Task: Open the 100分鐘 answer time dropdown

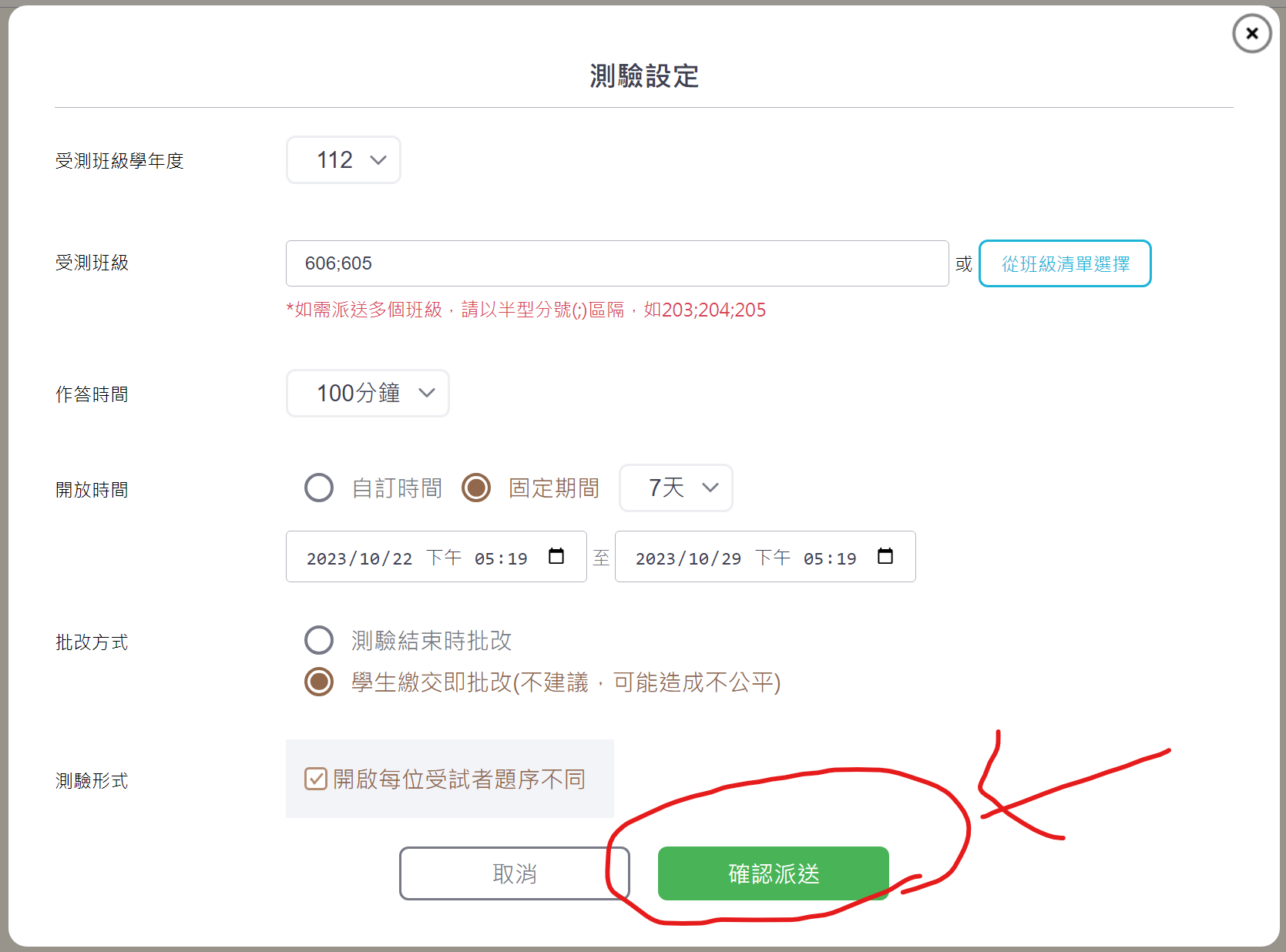Action: tap(368, 394)
